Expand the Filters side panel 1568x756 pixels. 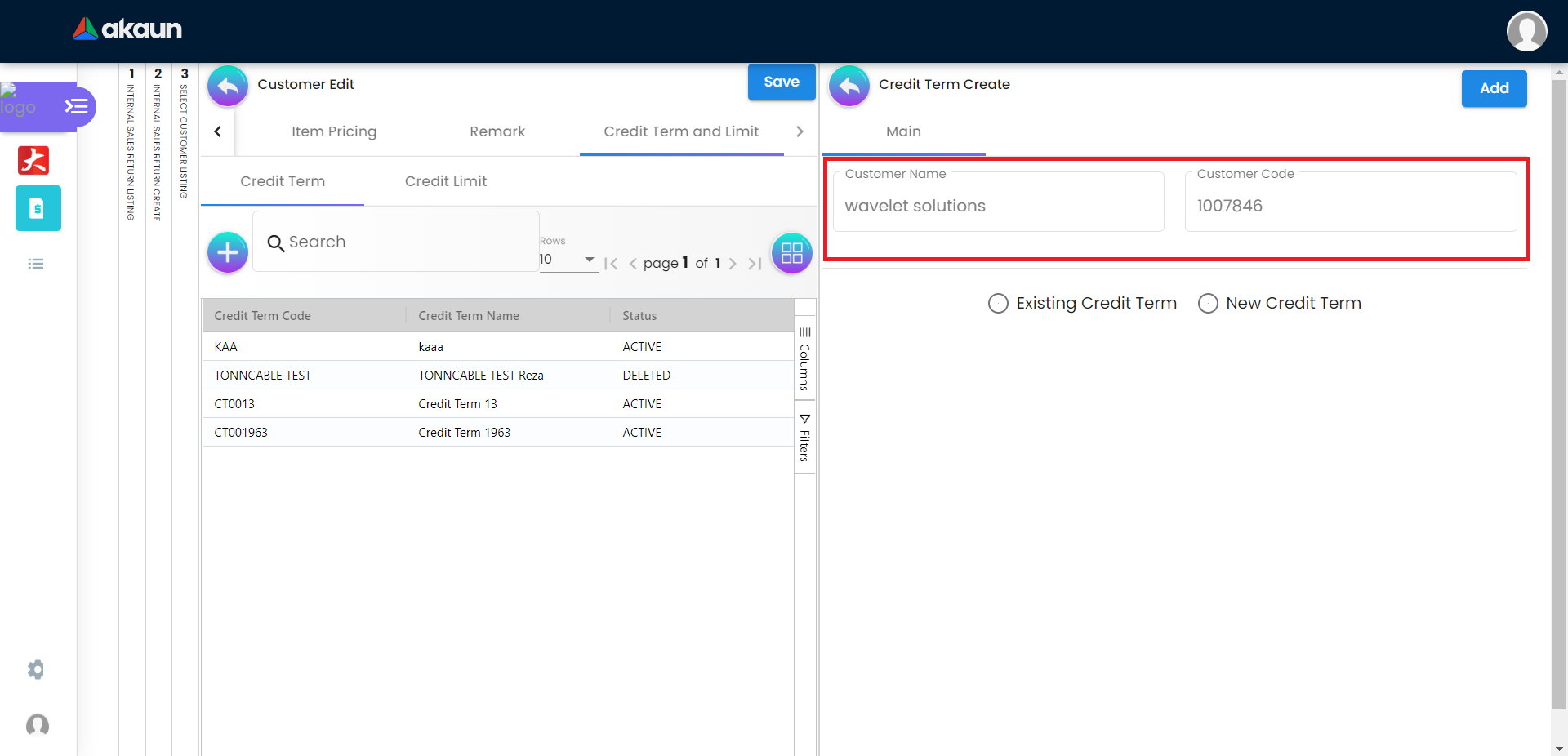[804, 438]
